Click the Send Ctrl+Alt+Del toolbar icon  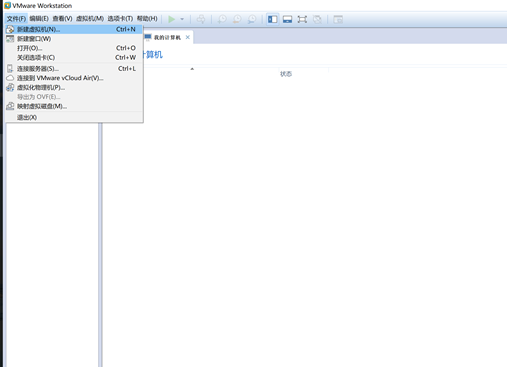pos(201,19)
